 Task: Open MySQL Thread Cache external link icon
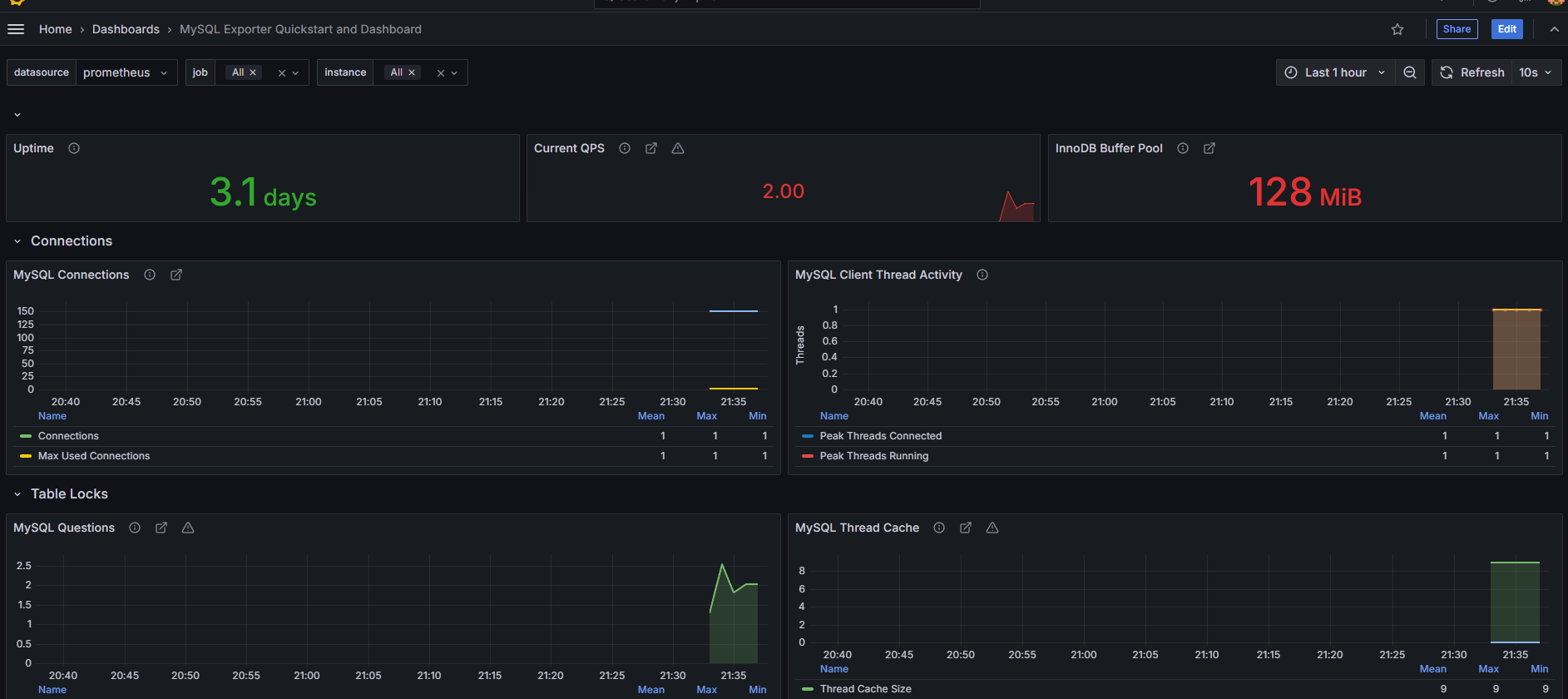click(x=966, y=528)
